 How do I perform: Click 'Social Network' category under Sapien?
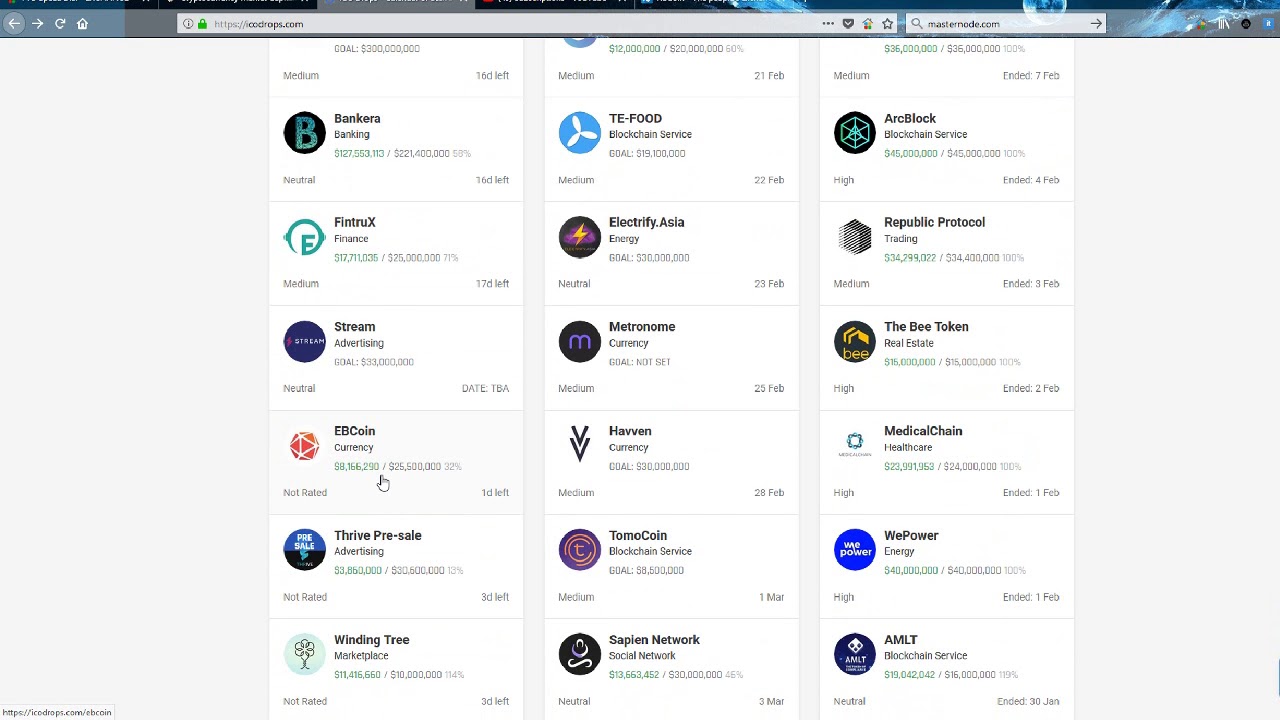642,656
